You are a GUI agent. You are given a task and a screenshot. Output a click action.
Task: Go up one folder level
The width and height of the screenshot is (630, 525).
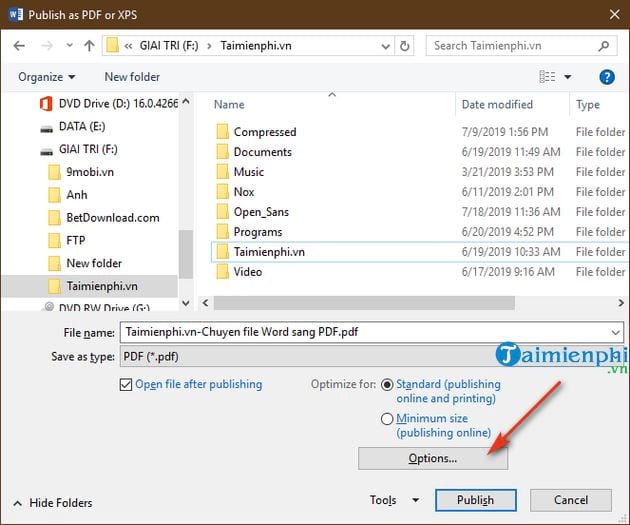[89, 45]
